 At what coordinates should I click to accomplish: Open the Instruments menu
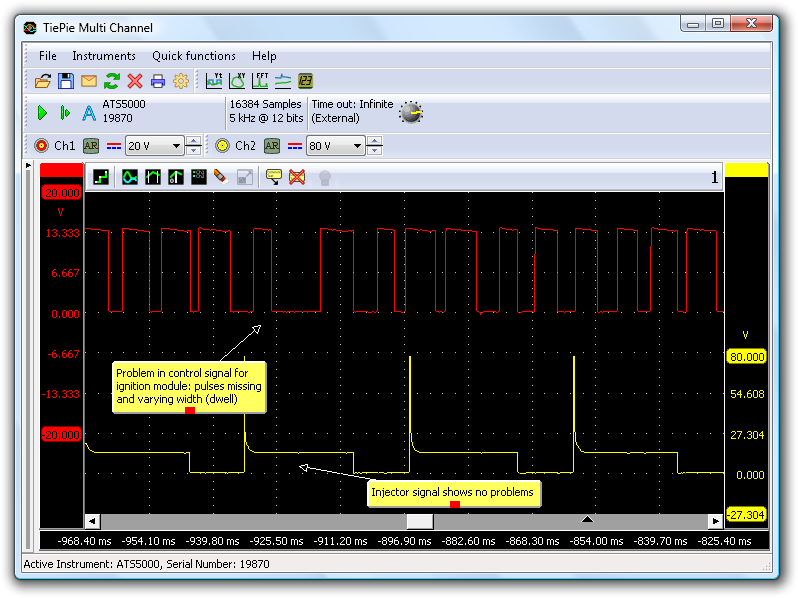[x=103, y=56]
